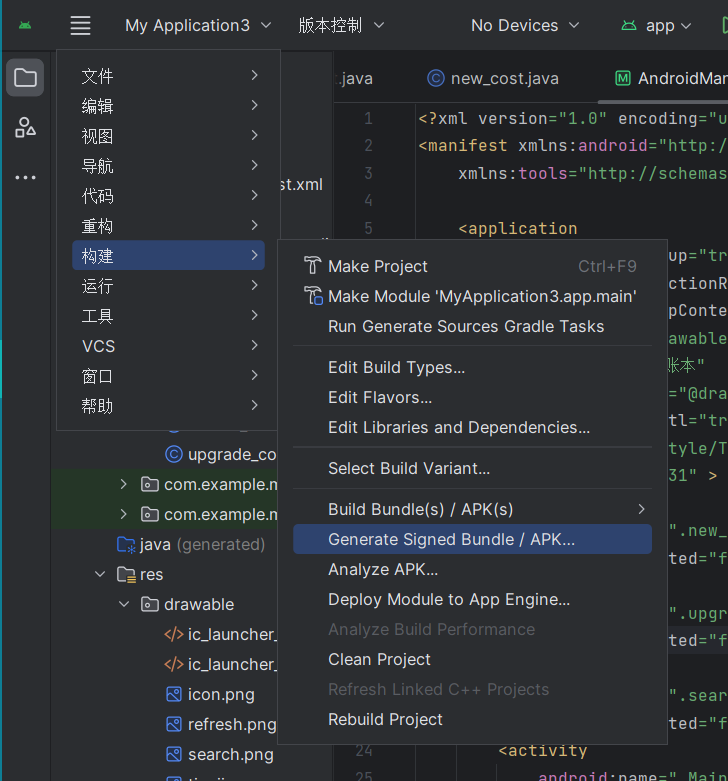Select the search.png drawable file

(x=230, y=754)
